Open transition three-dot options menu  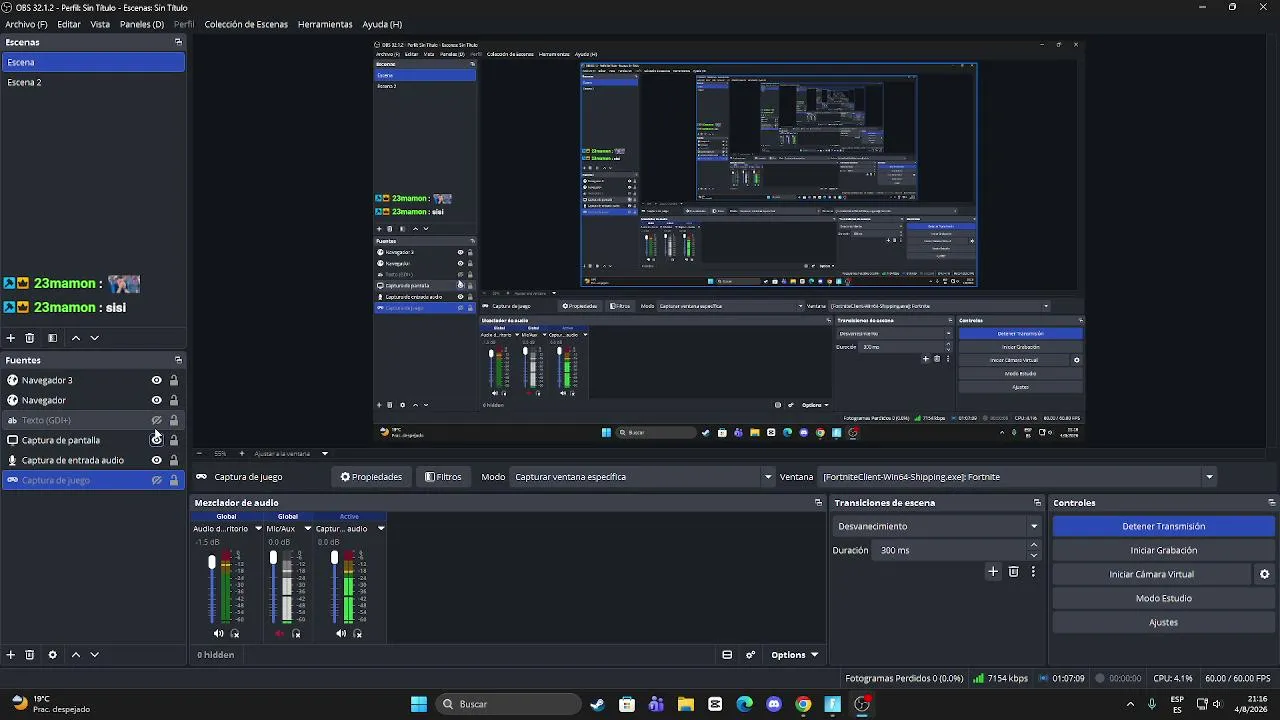tap(1033, 572)
